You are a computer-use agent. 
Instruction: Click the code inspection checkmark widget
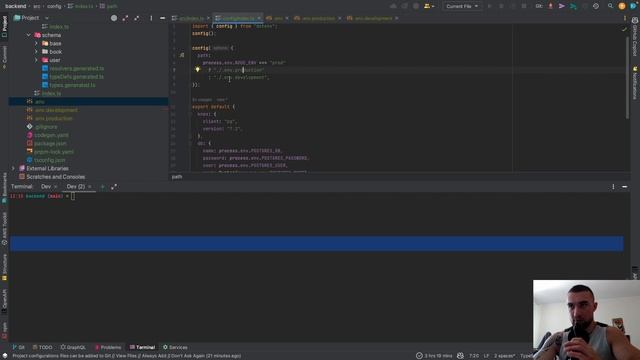pos(624,29)
